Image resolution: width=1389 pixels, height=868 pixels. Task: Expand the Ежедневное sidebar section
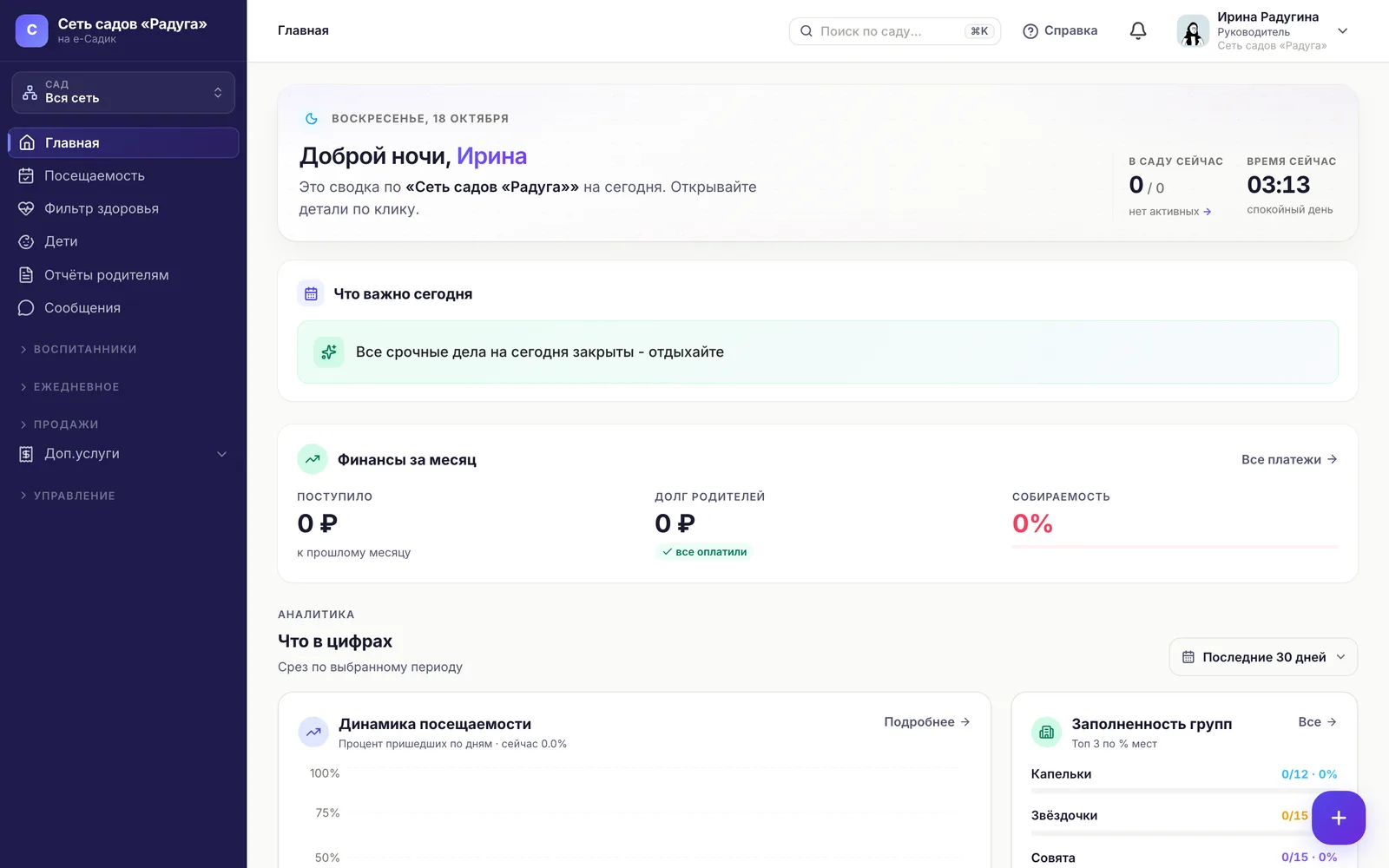click(69, 387)
